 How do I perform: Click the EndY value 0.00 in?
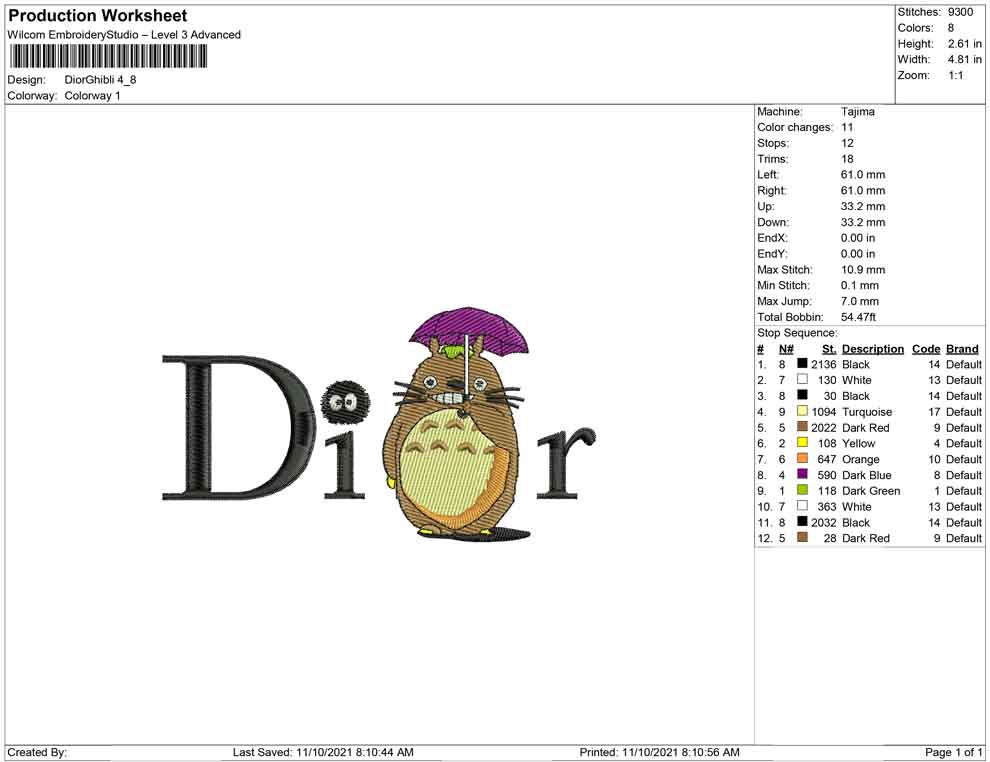pos(858,254)
